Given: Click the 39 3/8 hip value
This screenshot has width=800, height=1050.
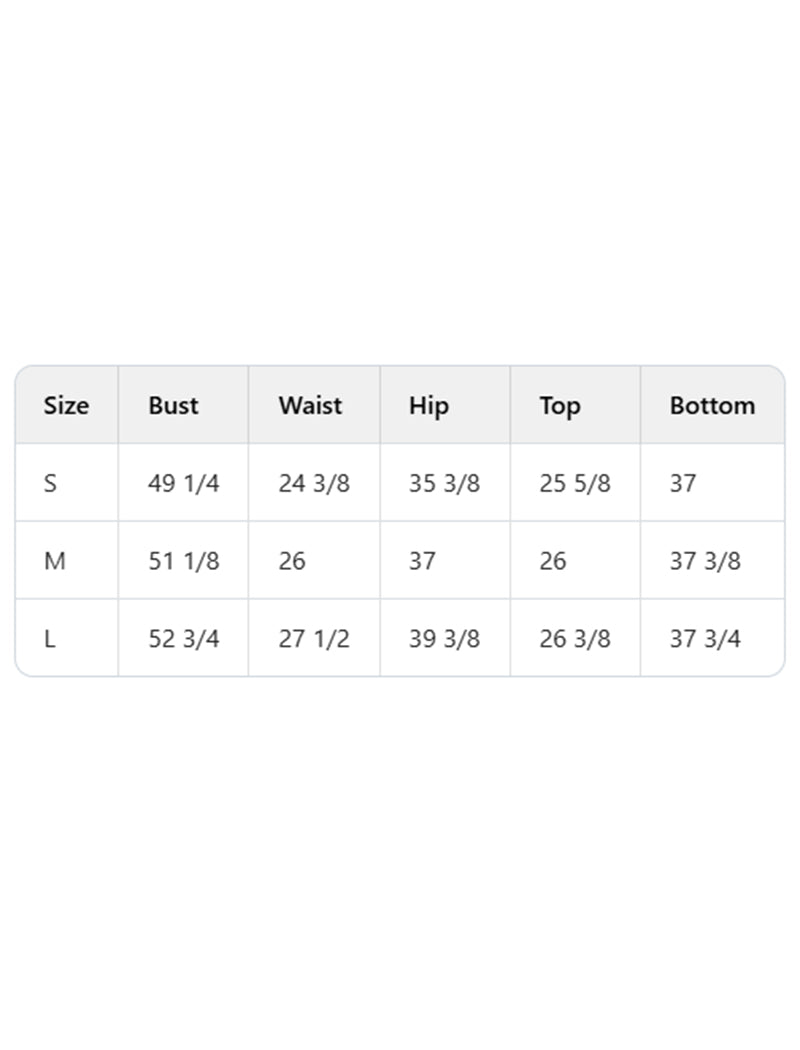Looking at the screenshot, I should point(444,639).
